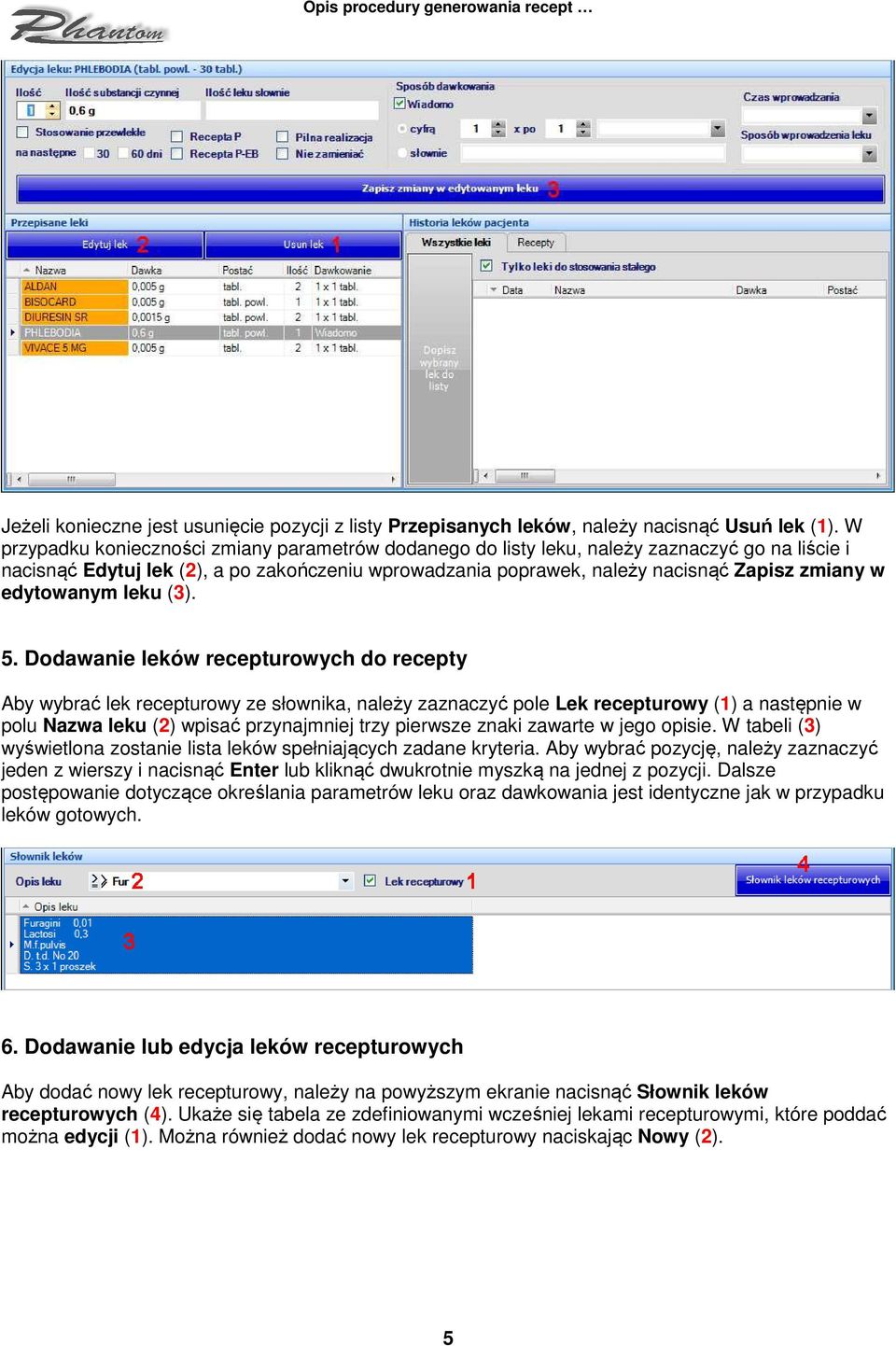Screen dimensions: 896x1346
Task: Click the sort arrow in Data header
Action: tap(493, 290)
